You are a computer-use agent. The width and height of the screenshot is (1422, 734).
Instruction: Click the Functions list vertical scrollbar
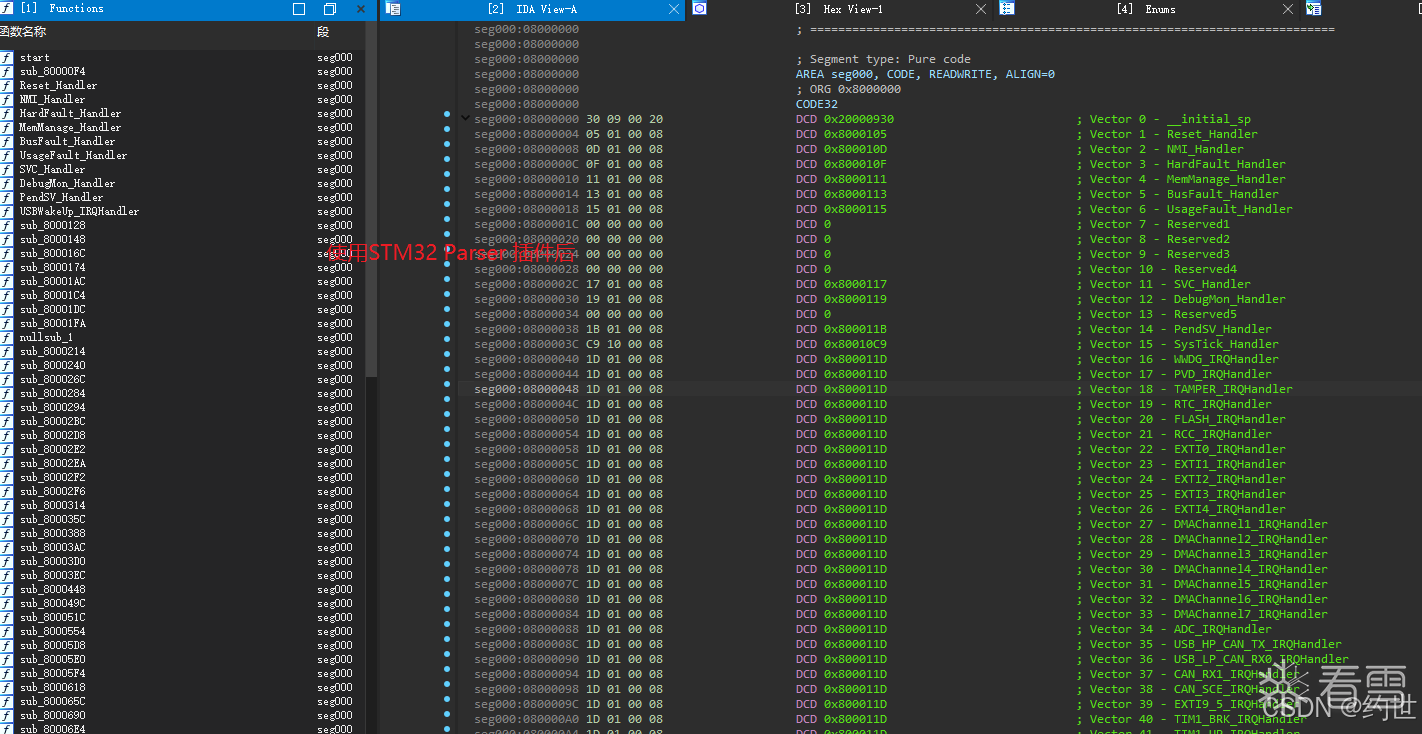(372, 200)
